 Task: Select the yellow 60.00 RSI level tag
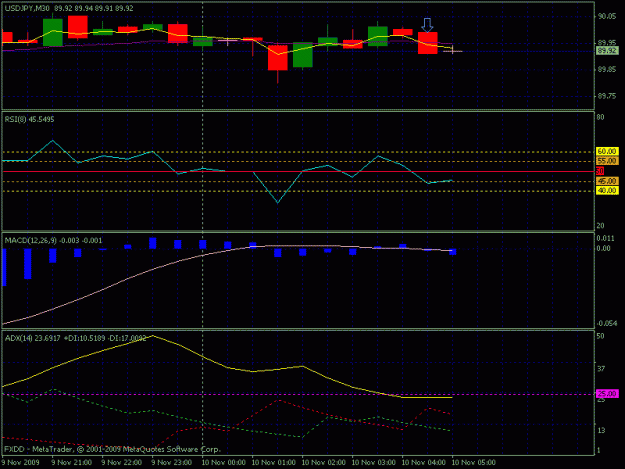(x=607, y=151)
